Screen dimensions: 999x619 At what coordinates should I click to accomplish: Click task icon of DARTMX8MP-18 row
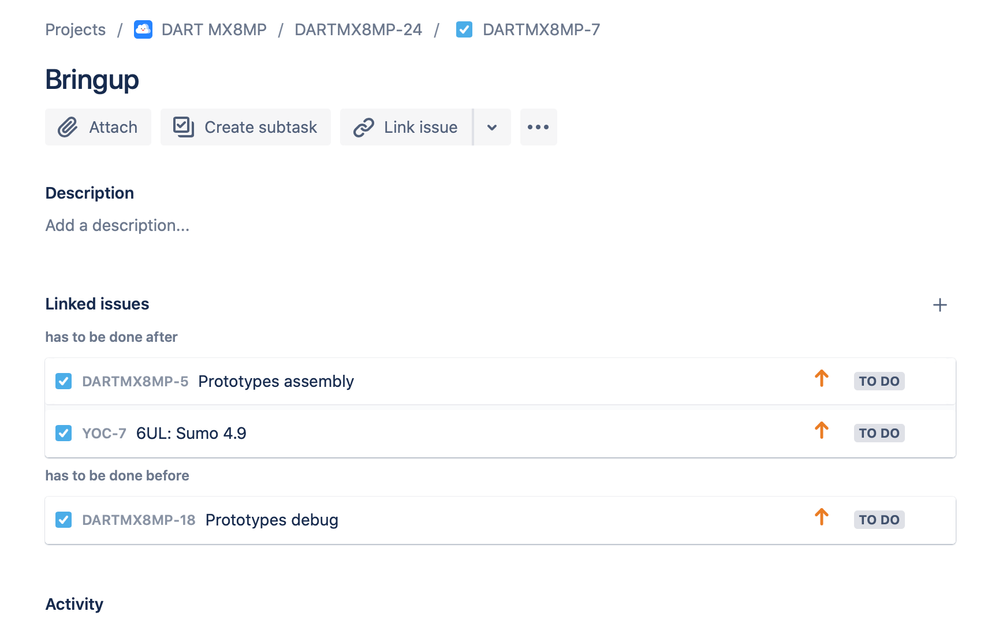(x=64, y=520)
